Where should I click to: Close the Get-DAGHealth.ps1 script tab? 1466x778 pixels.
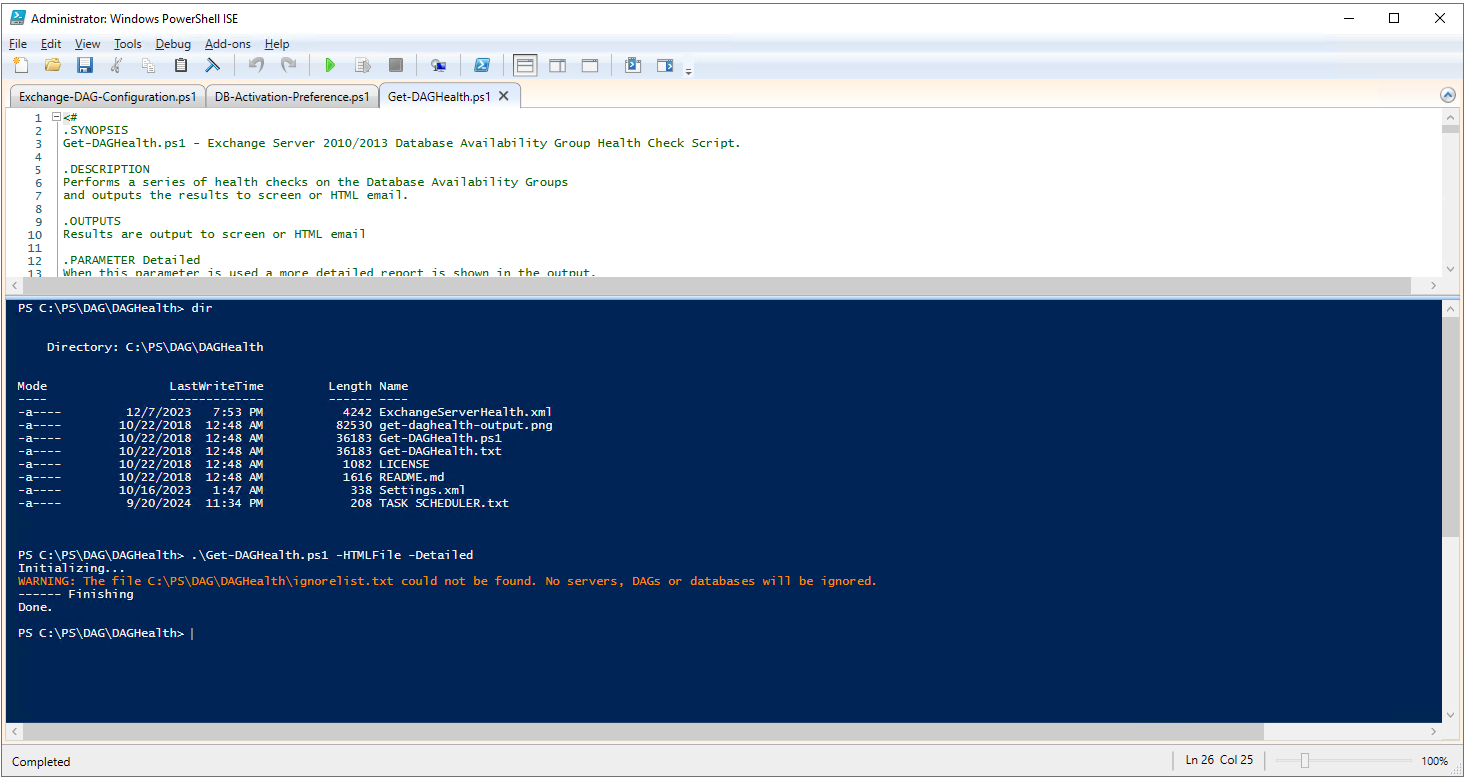click(x=504, y=96)
